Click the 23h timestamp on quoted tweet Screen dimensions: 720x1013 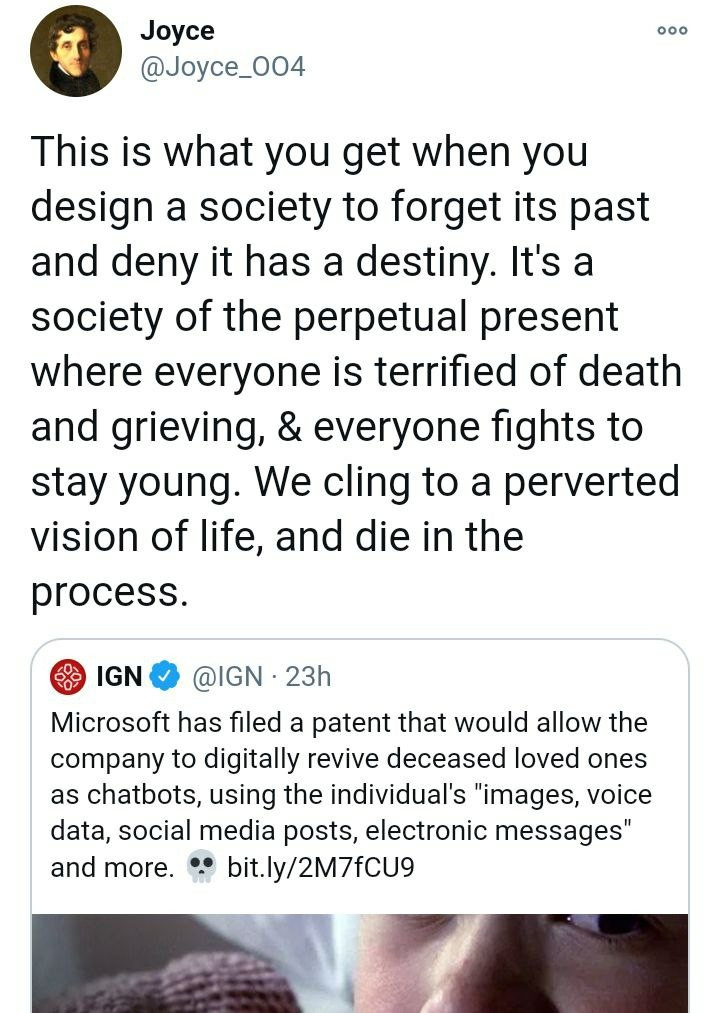[x=308, y=677]
